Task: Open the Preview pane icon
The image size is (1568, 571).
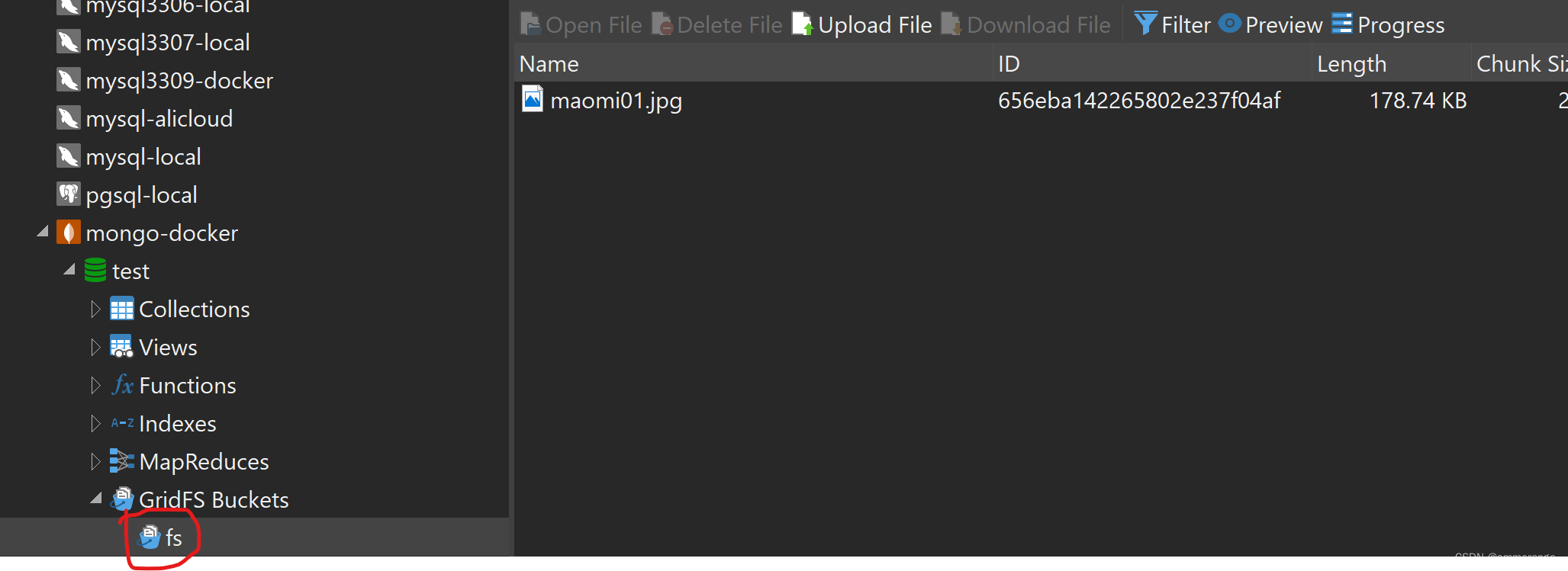Action: (x=1229, y=24)
